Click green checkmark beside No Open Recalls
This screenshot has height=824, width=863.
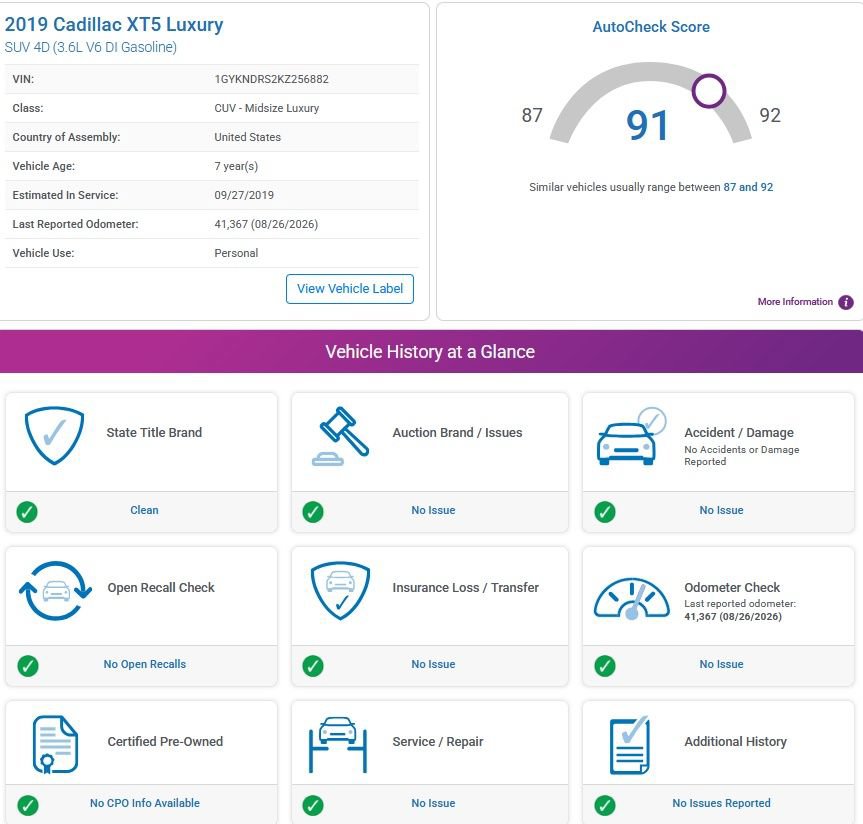click(x=28, y=665)
